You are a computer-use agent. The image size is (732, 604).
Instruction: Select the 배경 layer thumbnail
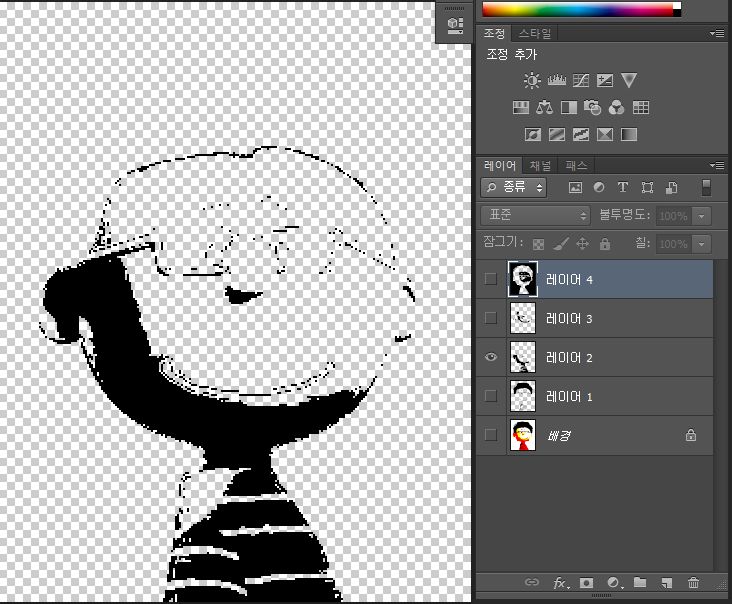[522, 435]
